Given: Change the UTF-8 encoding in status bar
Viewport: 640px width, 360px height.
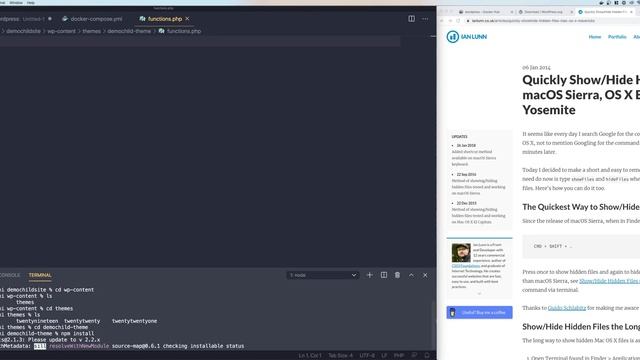Looking at the screenshot, I should click(367, 356).
